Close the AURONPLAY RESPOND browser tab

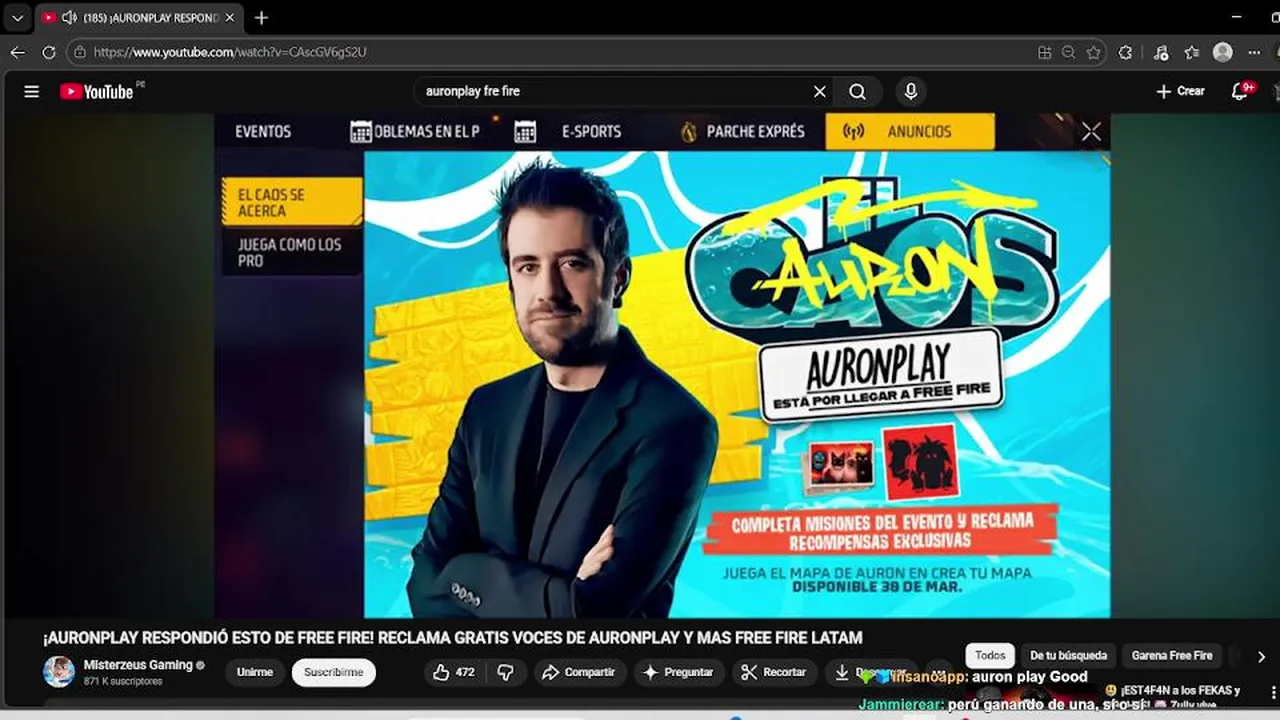[x=229, y=18]
